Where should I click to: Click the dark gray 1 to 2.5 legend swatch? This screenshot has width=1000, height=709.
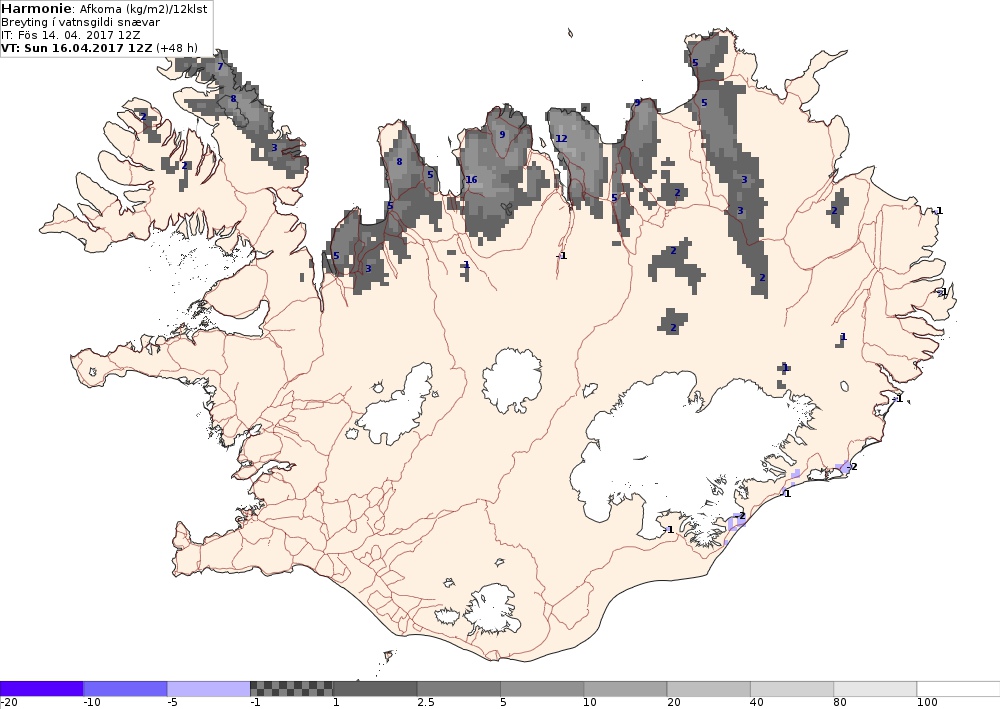pyautogui.click(x=375, y=689)
